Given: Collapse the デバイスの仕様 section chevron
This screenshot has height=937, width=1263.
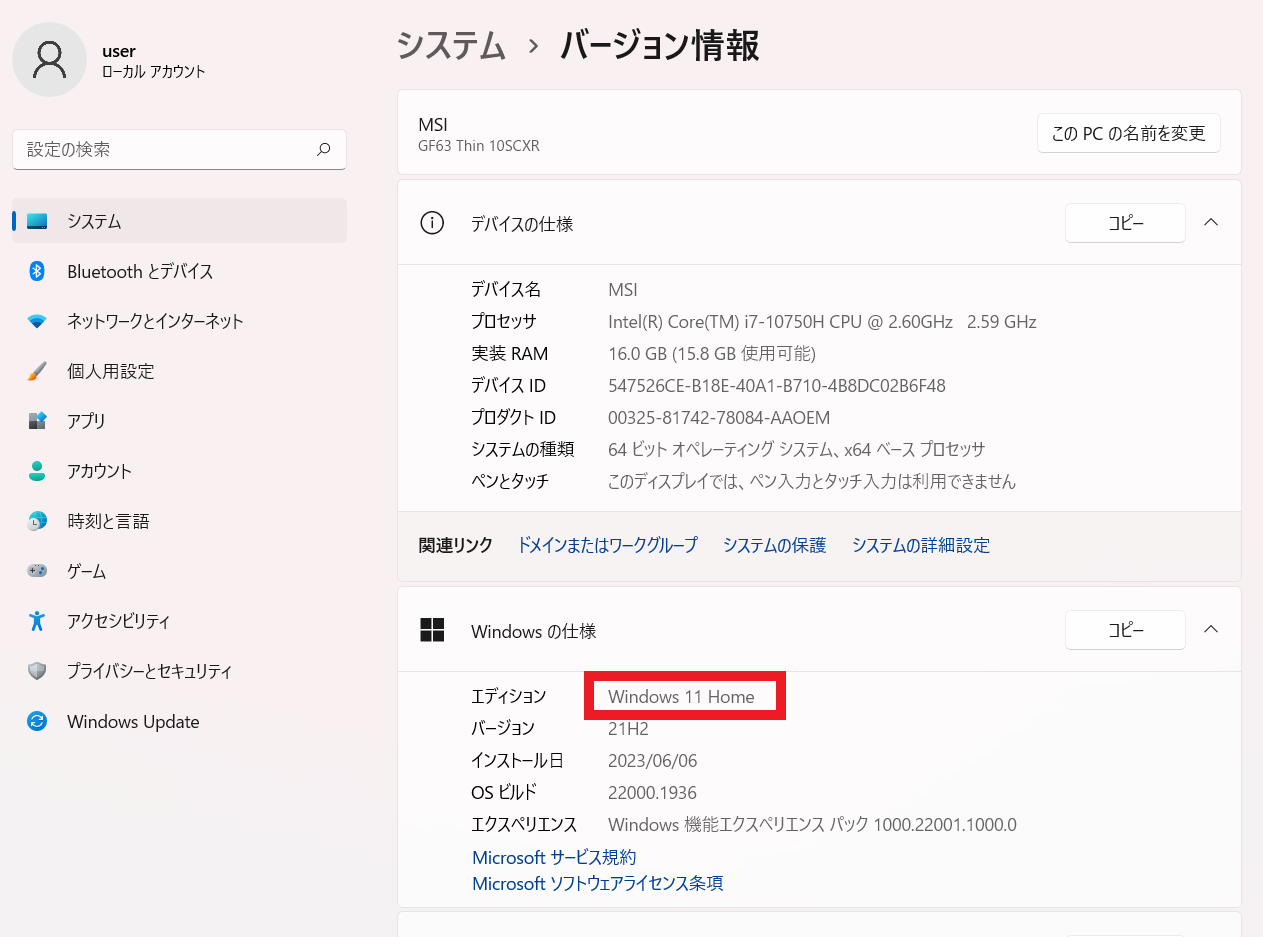Looking at the screenshot, I should pos(1210,223).
